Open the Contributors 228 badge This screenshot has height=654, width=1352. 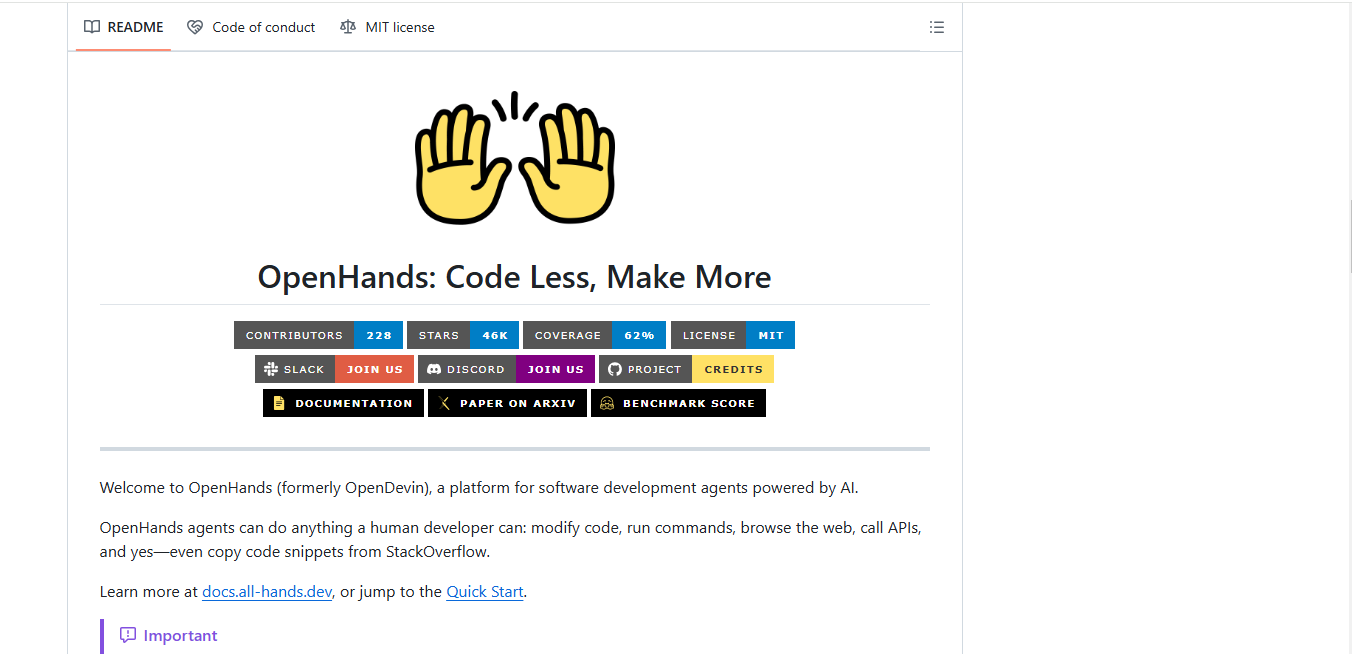tap(319, 335)
